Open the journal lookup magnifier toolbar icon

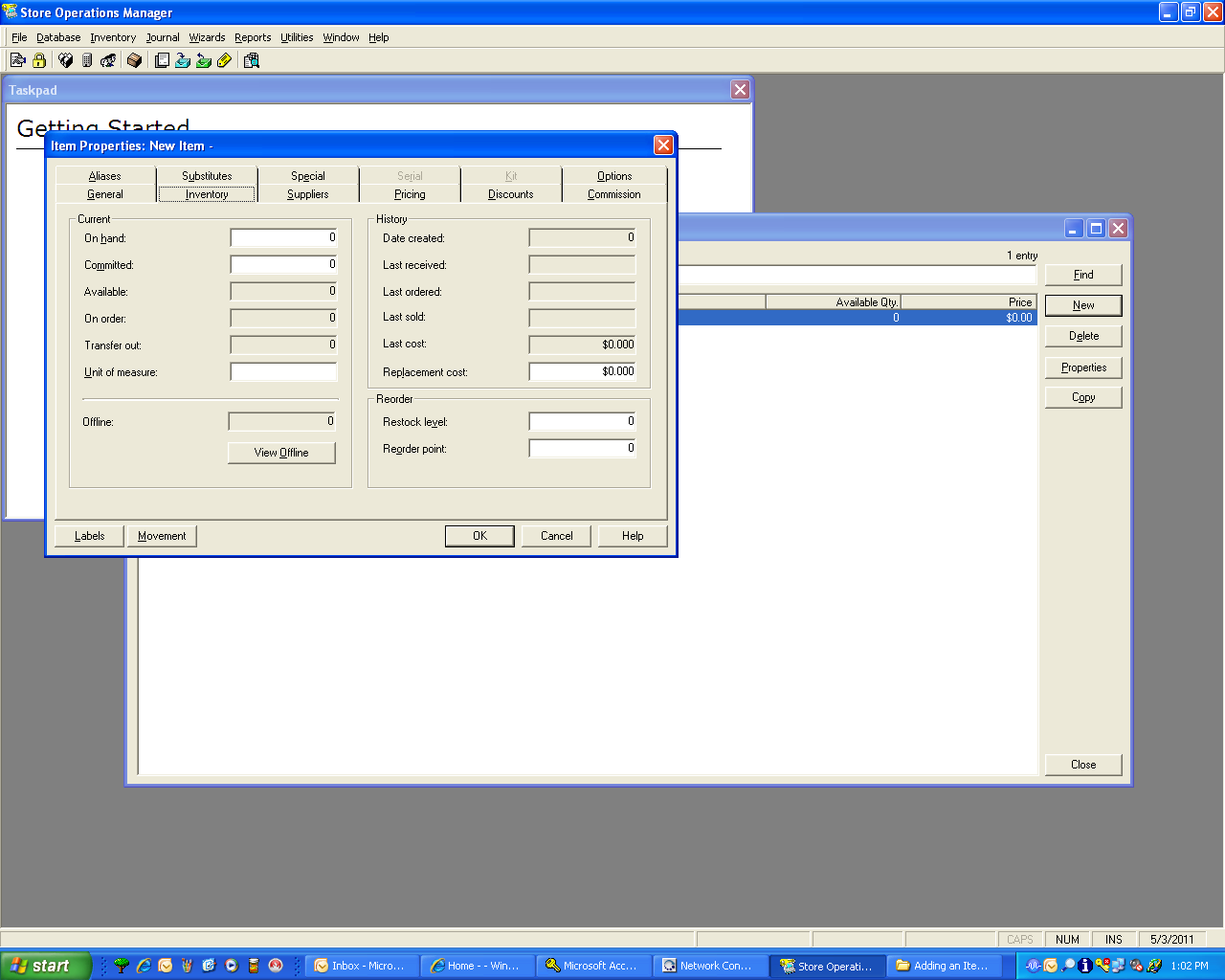[x=252, y=59]
